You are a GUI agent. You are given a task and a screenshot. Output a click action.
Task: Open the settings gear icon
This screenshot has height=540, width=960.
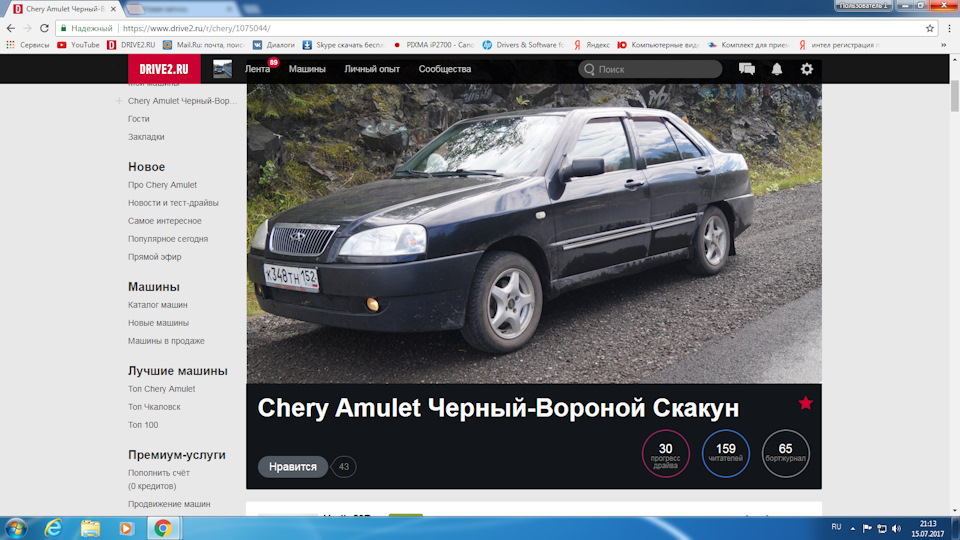[806, 69]
